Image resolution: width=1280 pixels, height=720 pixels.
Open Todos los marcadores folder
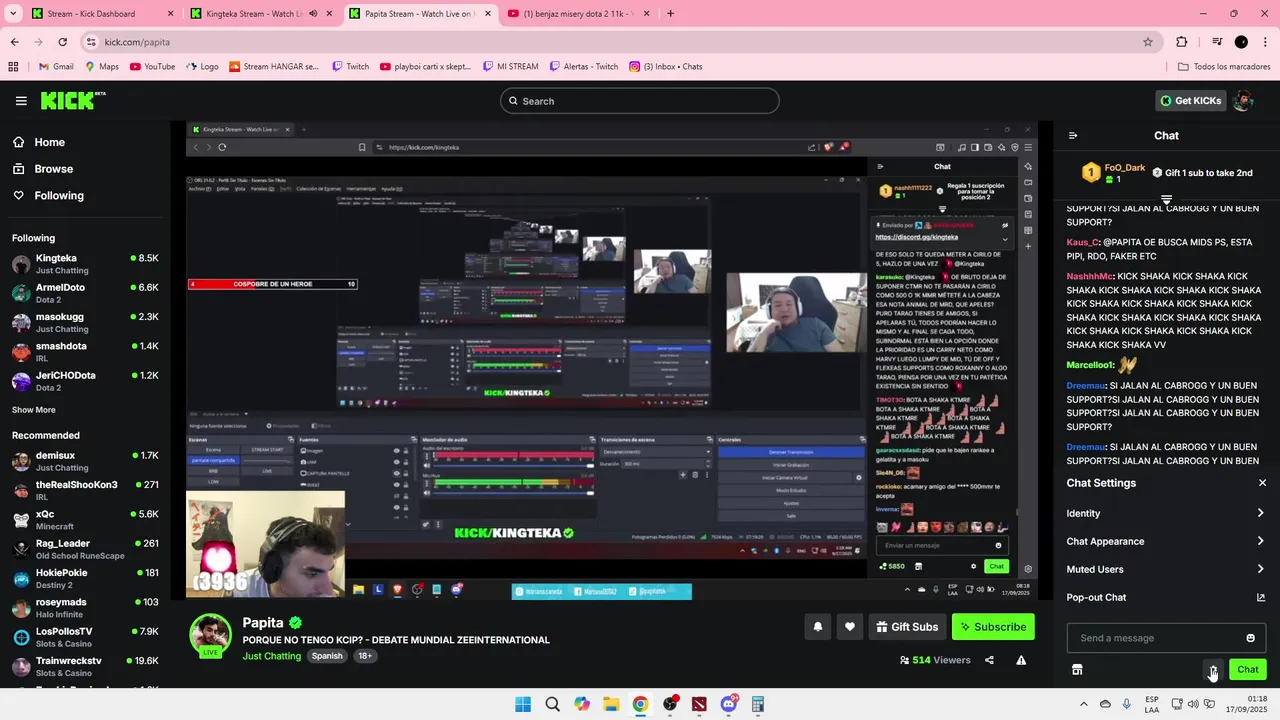(x=1224, y=67)
